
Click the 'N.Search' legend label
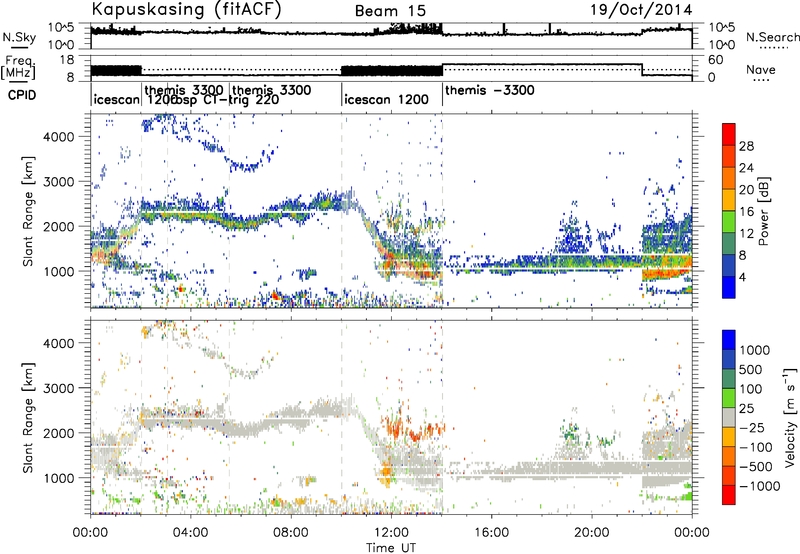point(772,37)
